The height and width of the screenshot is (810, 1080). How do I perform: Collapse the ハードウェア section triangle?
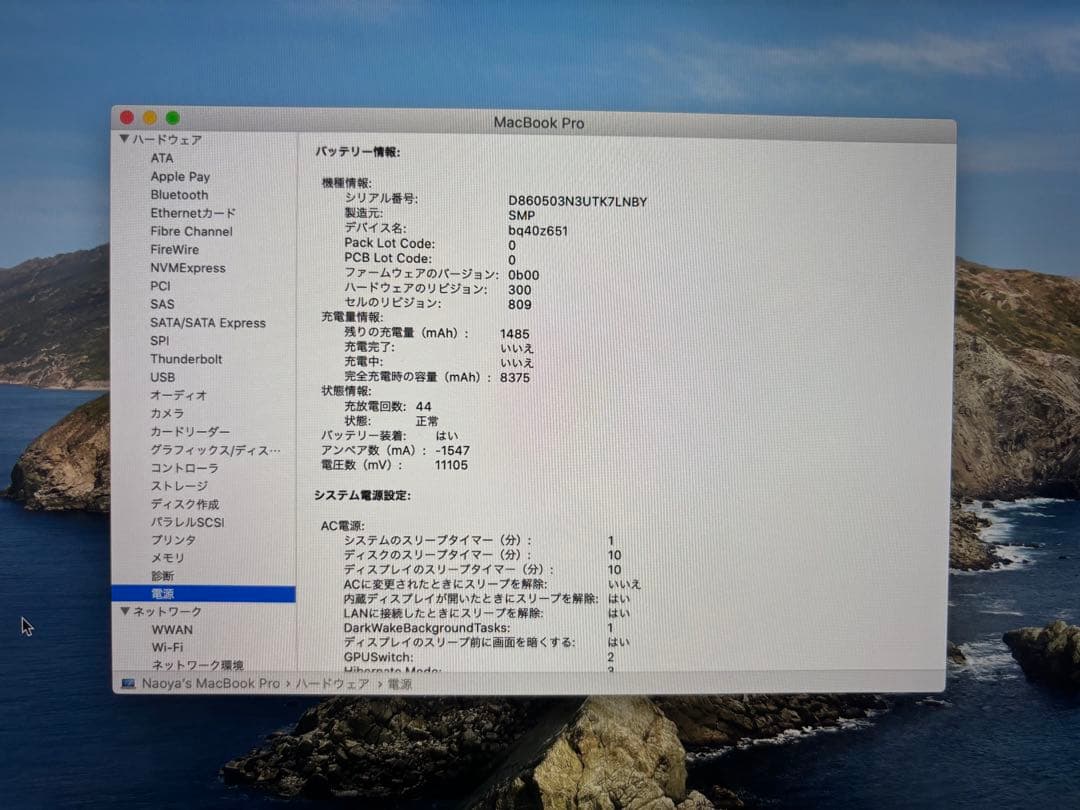click(x=125, y=139)
